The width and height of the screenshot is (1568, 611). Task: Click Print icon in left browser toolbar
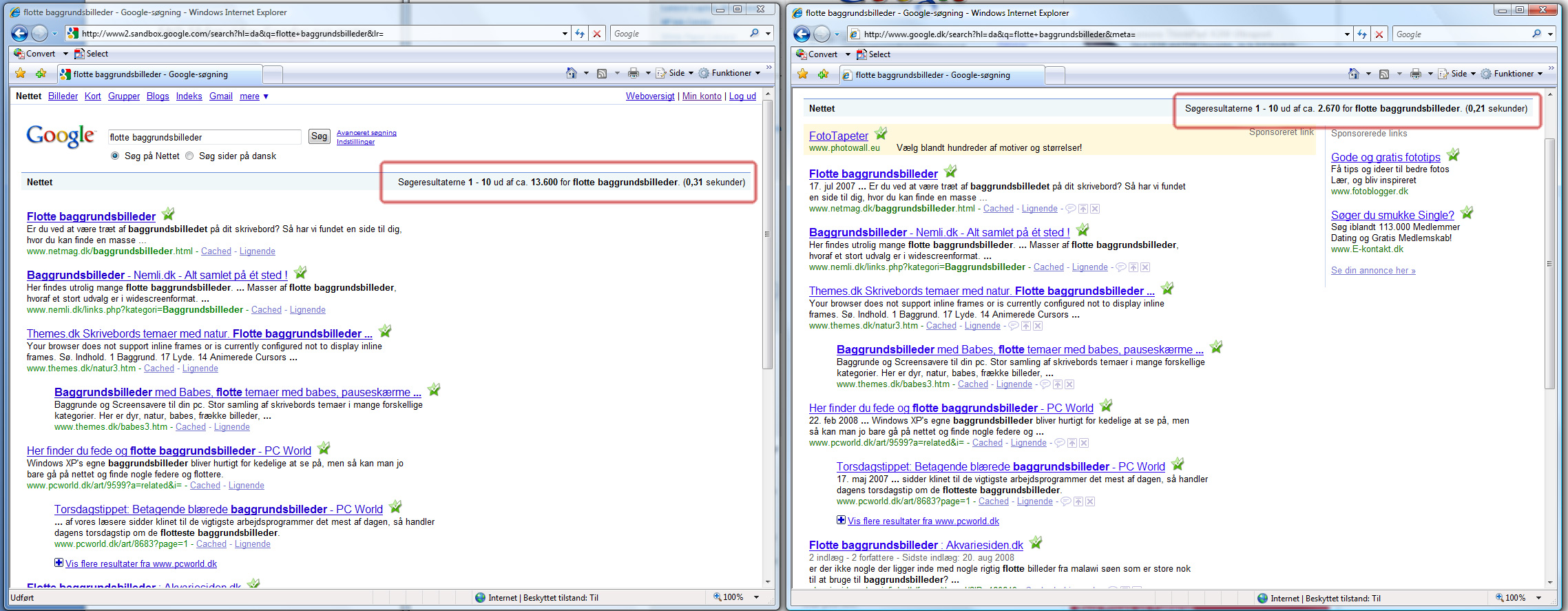click(x=634, y=73)
